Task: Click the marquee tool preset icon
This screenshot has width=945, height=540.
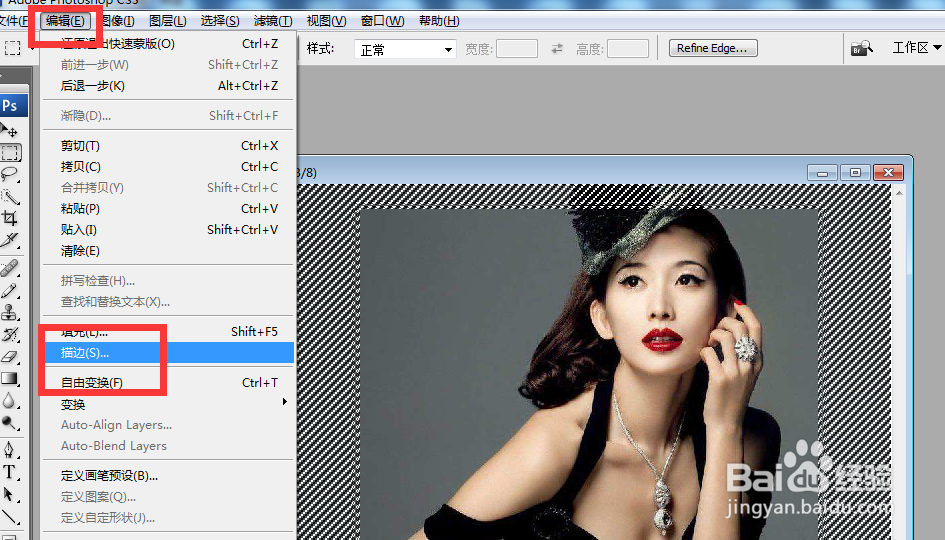Action: (x=12, y=48)
